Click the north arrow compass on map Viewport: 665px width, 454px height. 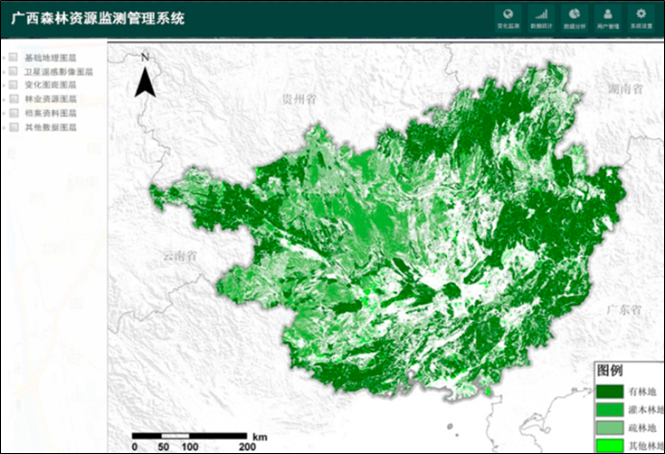pos(145,76)
